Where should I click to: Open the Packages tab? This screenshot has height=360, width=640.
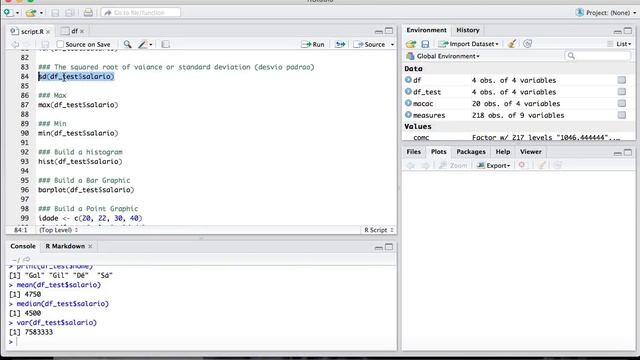click(x=471, y=152)
